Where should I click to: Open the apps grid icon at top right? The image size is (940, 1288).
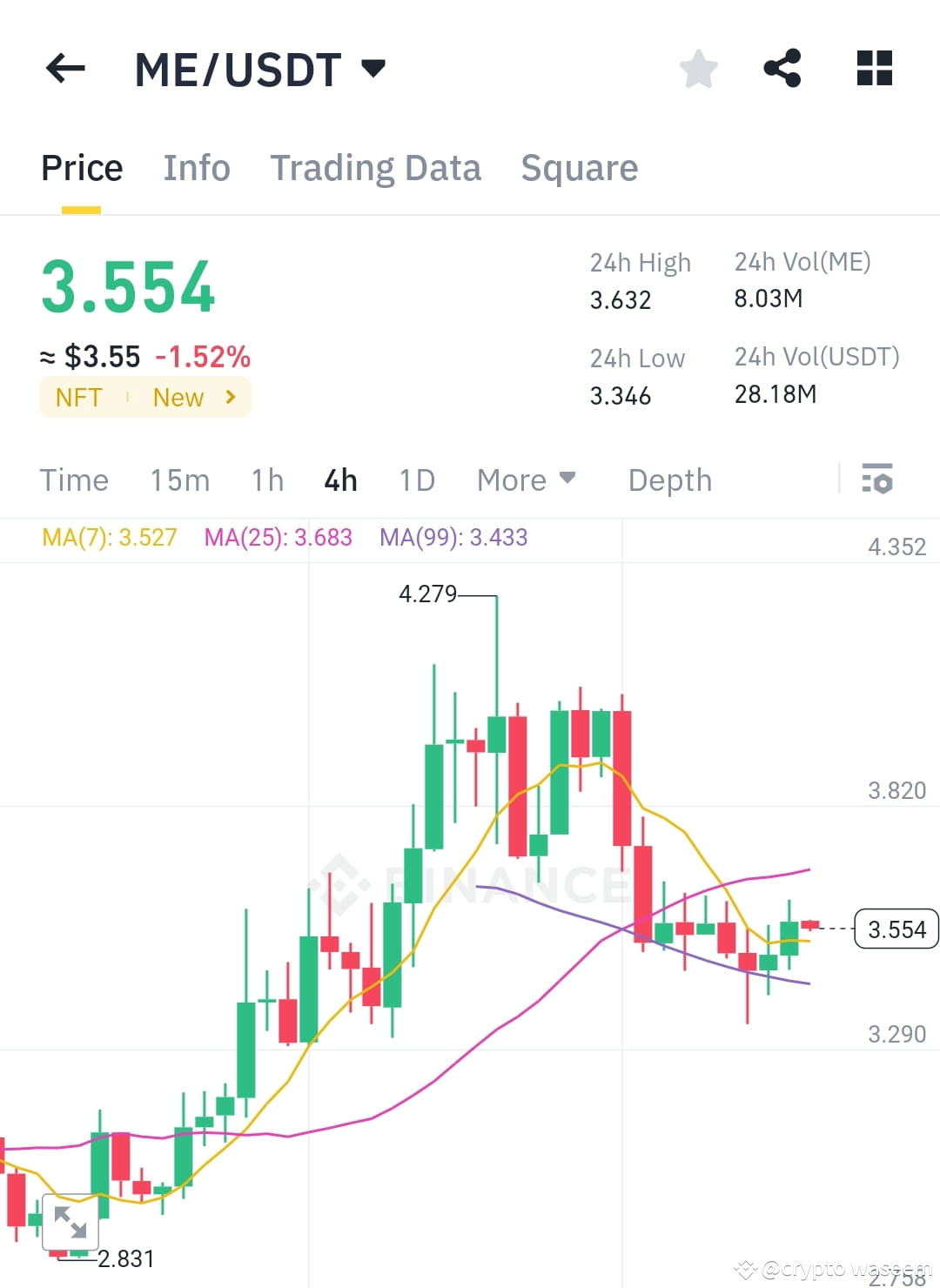(873, 68)
